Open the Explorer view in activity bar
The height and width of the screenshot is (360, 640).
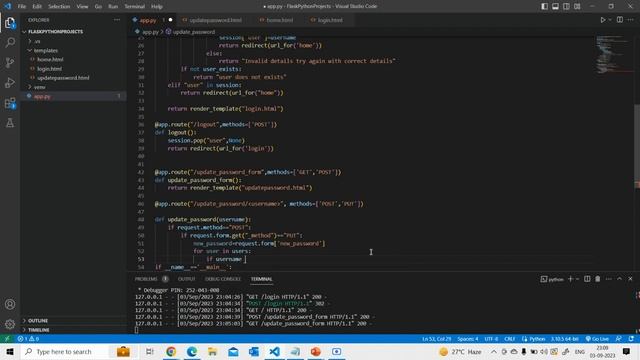(x=10, y=23)
